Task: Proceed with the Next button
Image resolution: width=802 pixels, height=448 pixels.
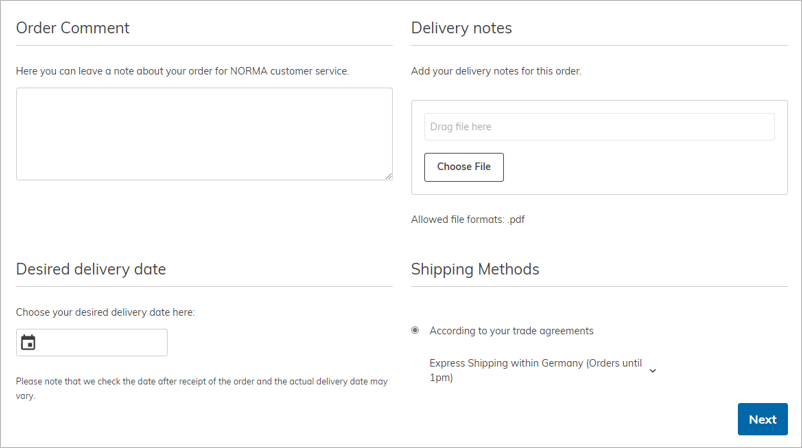Action: 763,419
